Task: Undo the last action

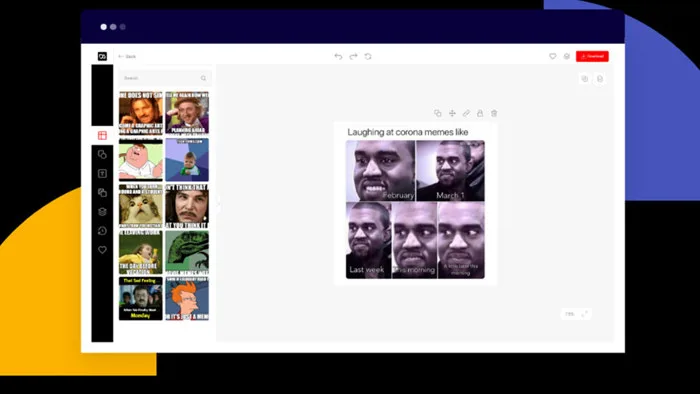Action: (338, 56)
